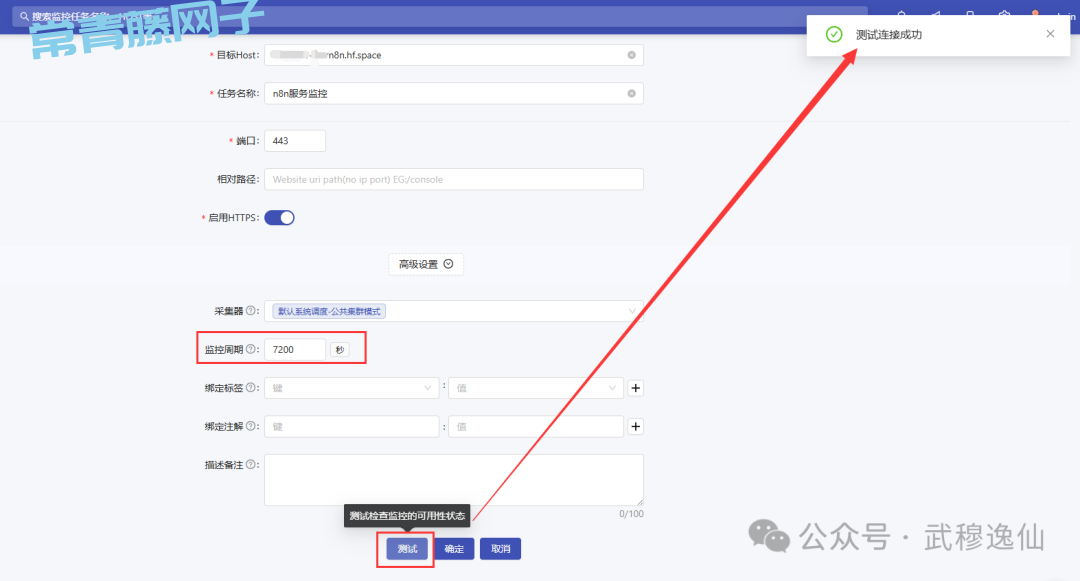Open the 采集器 collector dropdown
The width and height of the screenshot is (1080, 581).
pyautogui.click(x=453, y=311)
